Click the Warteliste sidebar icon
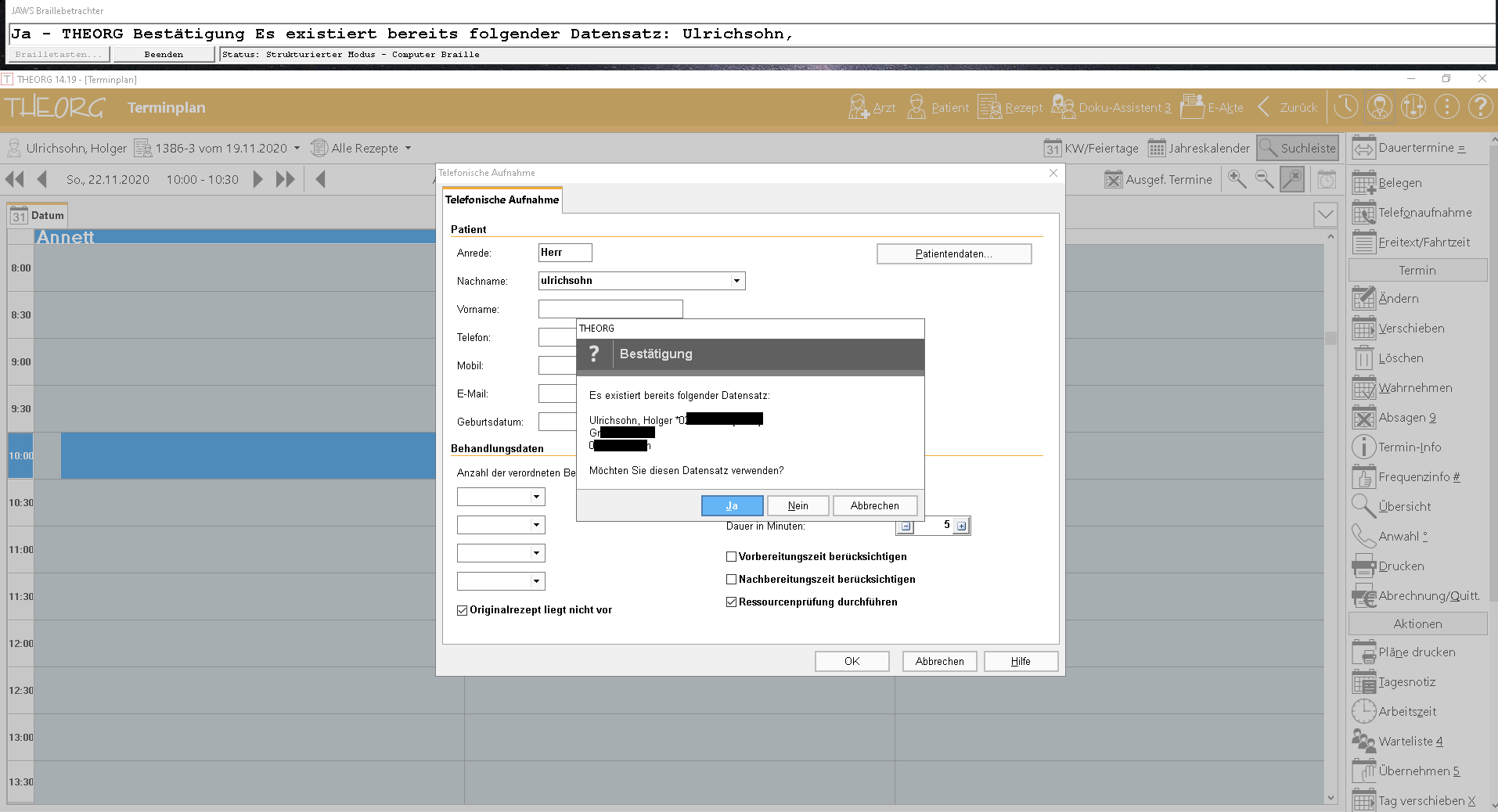The height and width of the screenshot is (812, 1498). pyautogui.click(x=1363, y=742)
